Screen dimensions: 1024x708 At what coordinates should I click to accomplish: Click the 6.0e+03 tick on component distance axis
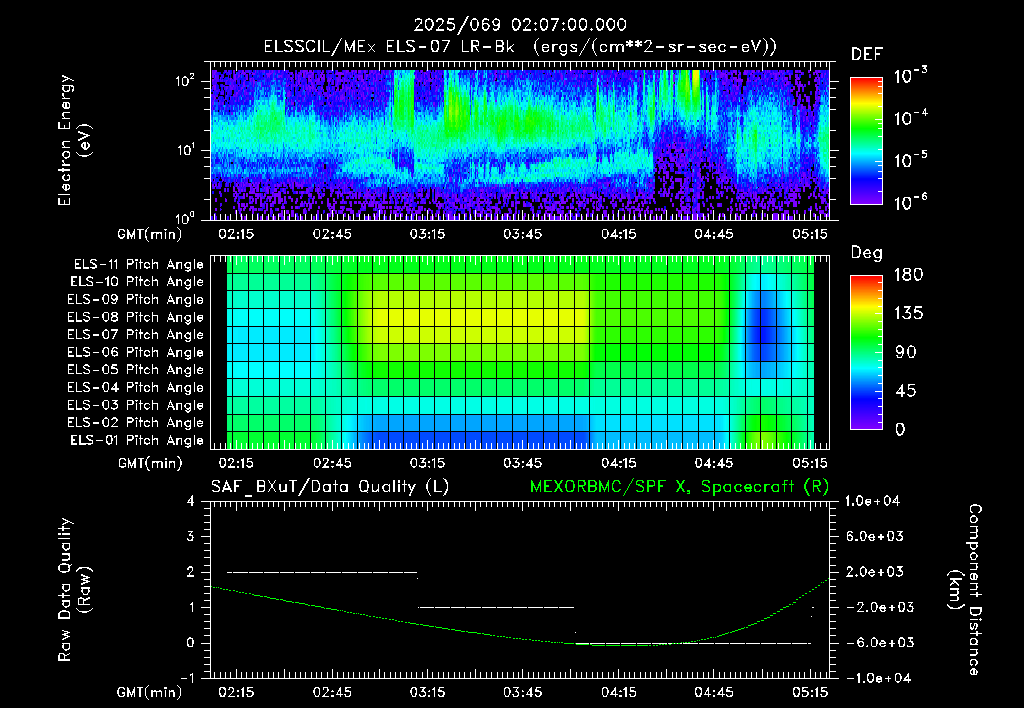(875, 536)
